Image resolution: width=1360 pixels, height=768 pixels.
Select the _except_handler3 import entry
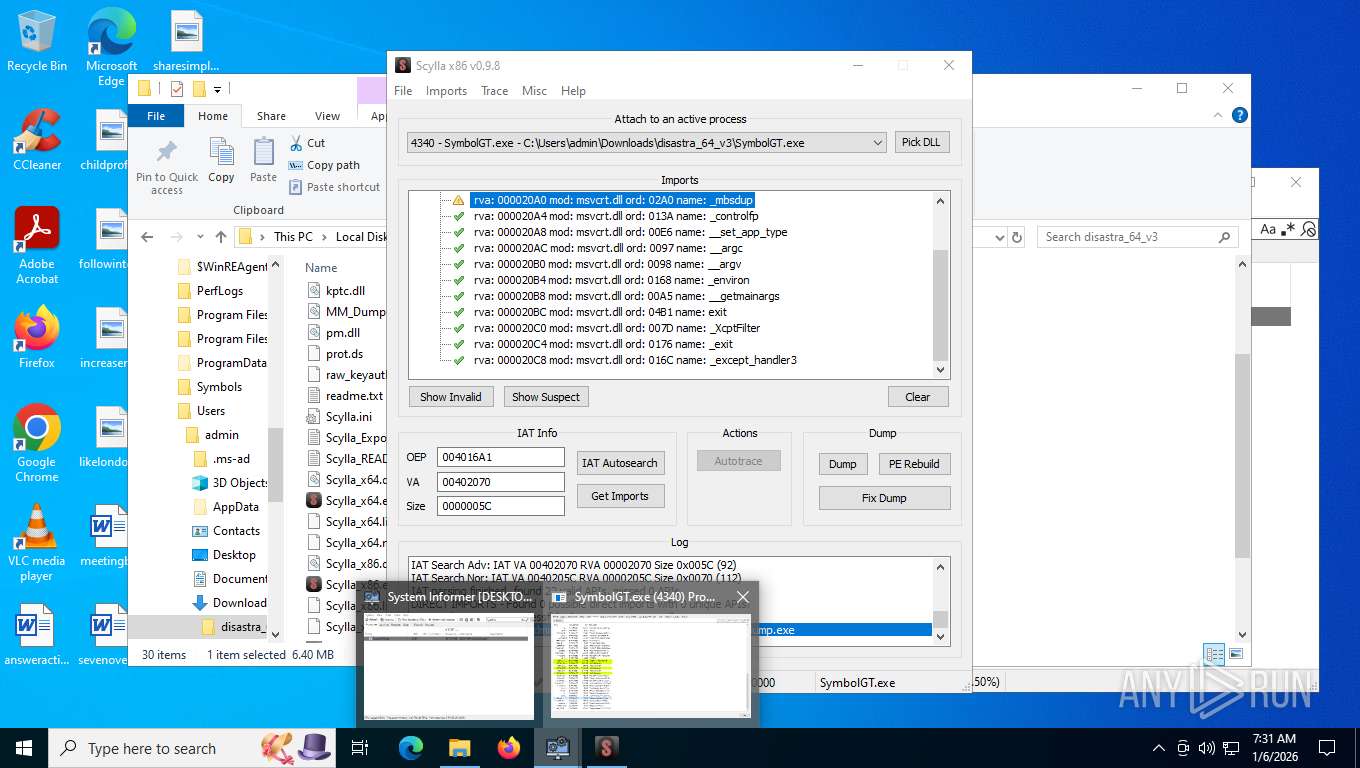pyautogui.click(x=635, y=360)
